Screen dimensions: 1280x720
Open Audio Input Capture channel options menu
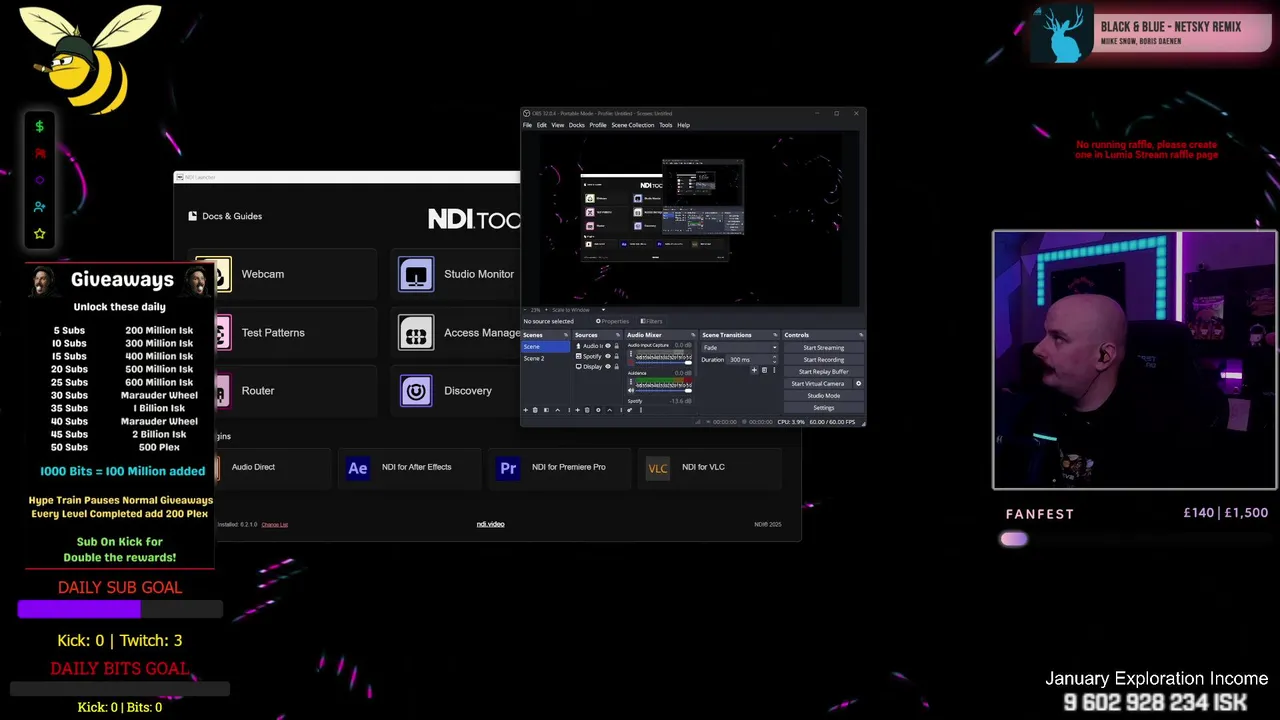click(631, 353)
